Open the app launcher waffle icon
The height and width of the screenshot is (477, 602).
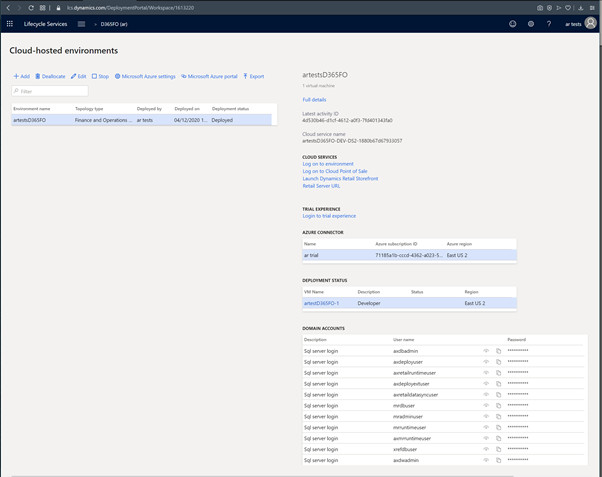10,23
